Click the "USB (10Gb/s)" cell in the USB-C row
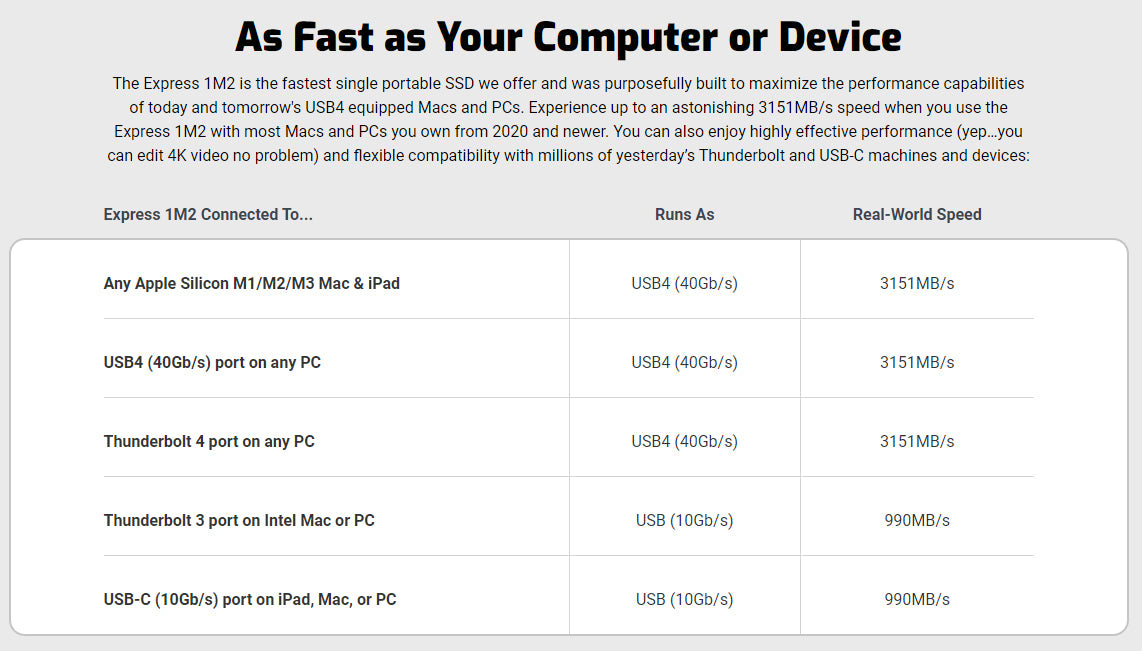 click(x=684, y=599)
